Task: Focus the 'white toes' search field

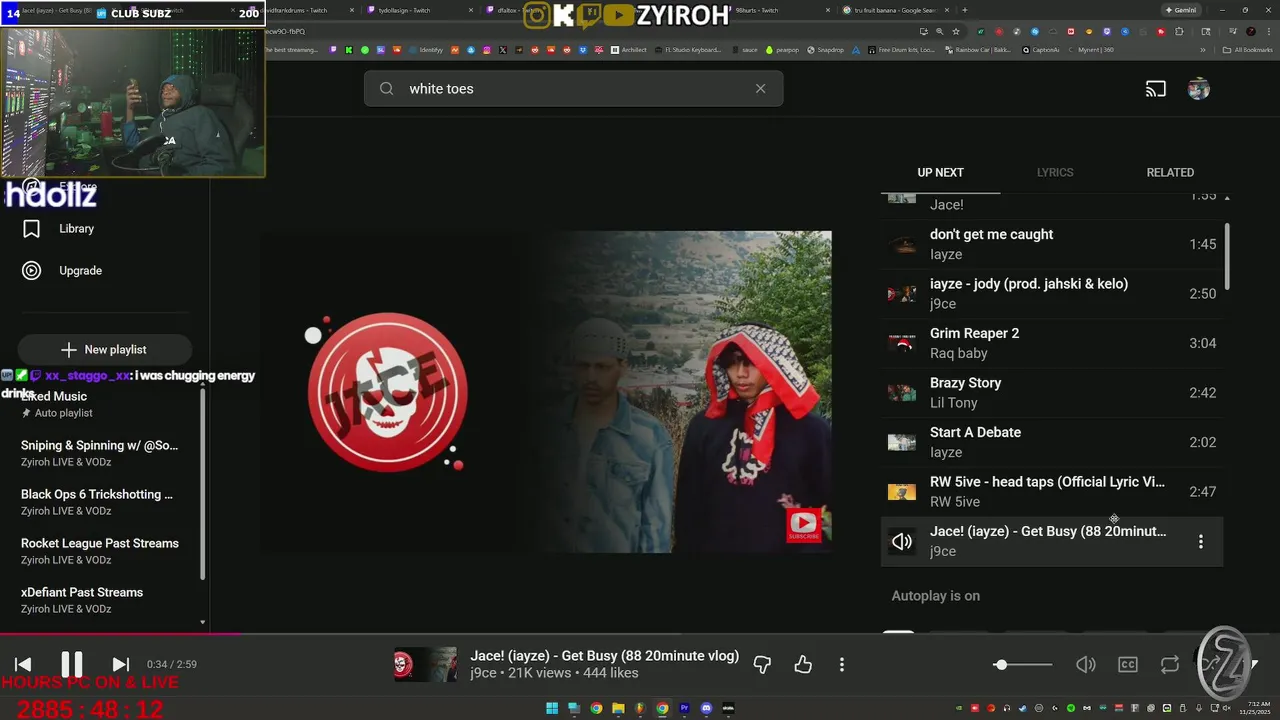Action: point(573,88)
